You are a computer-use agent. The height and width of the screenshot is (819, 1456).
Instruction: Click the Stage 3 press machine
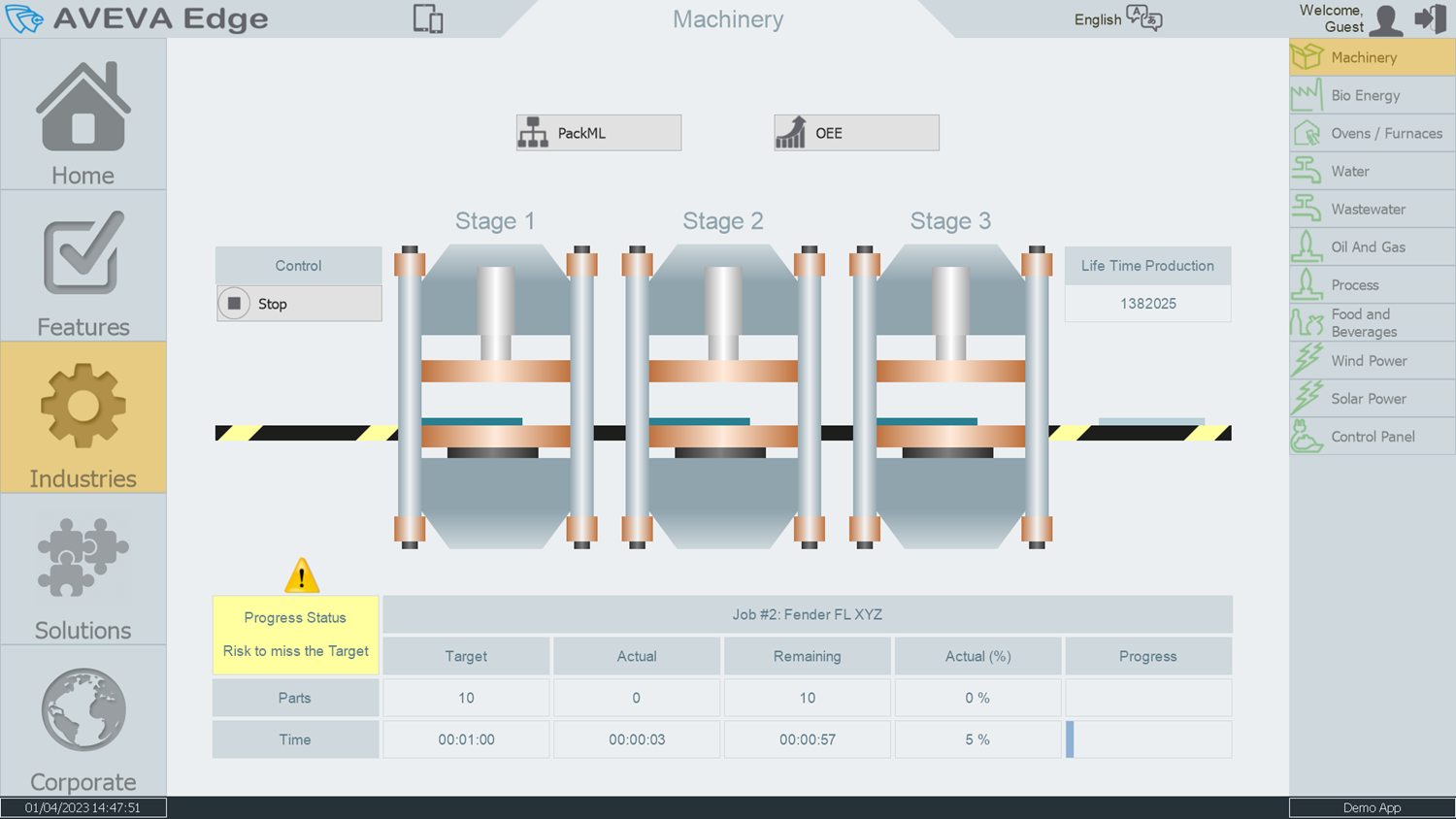click(x=950, y=397)
